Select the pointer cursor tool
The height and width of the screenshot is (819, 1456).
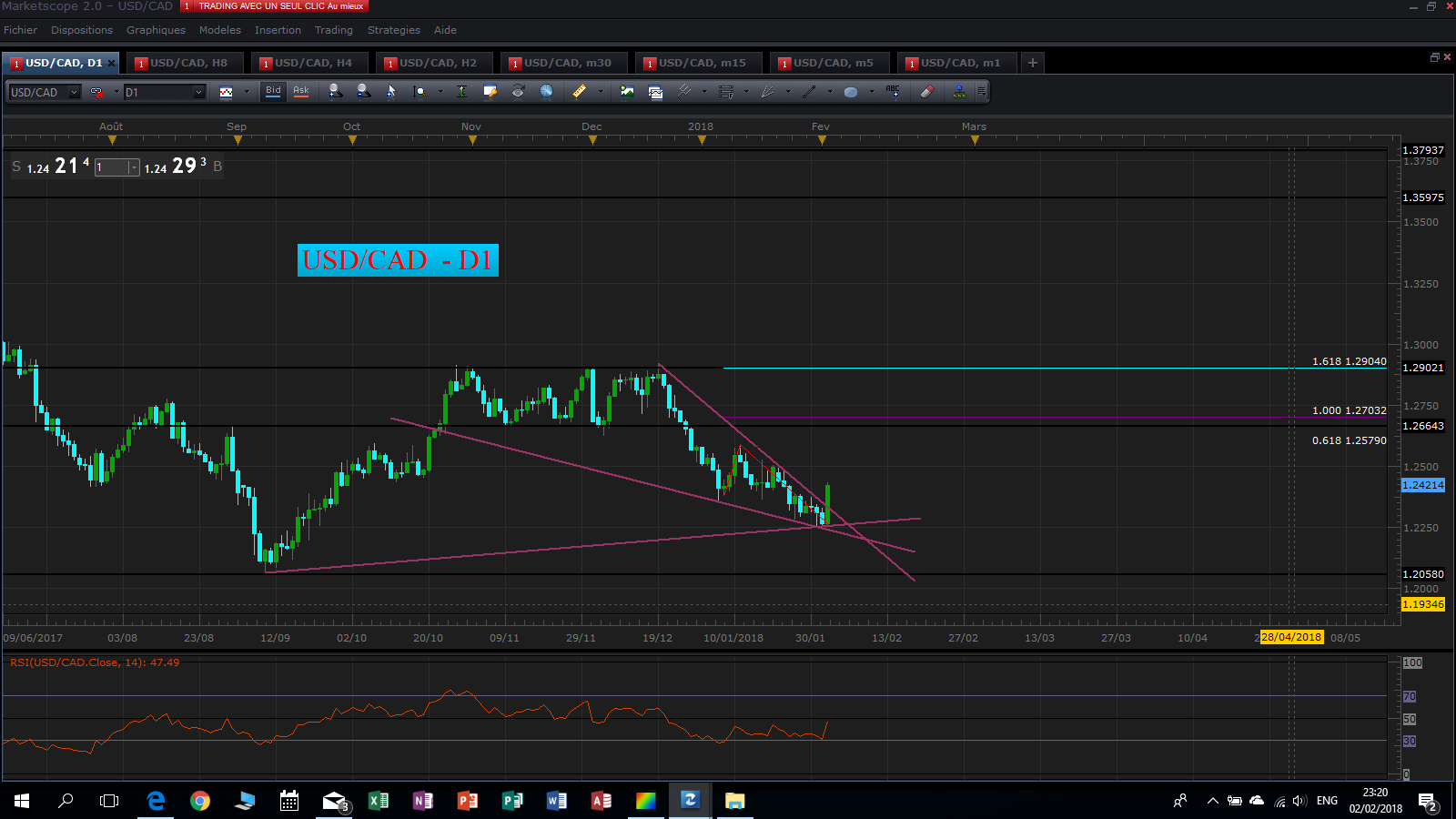391,91
